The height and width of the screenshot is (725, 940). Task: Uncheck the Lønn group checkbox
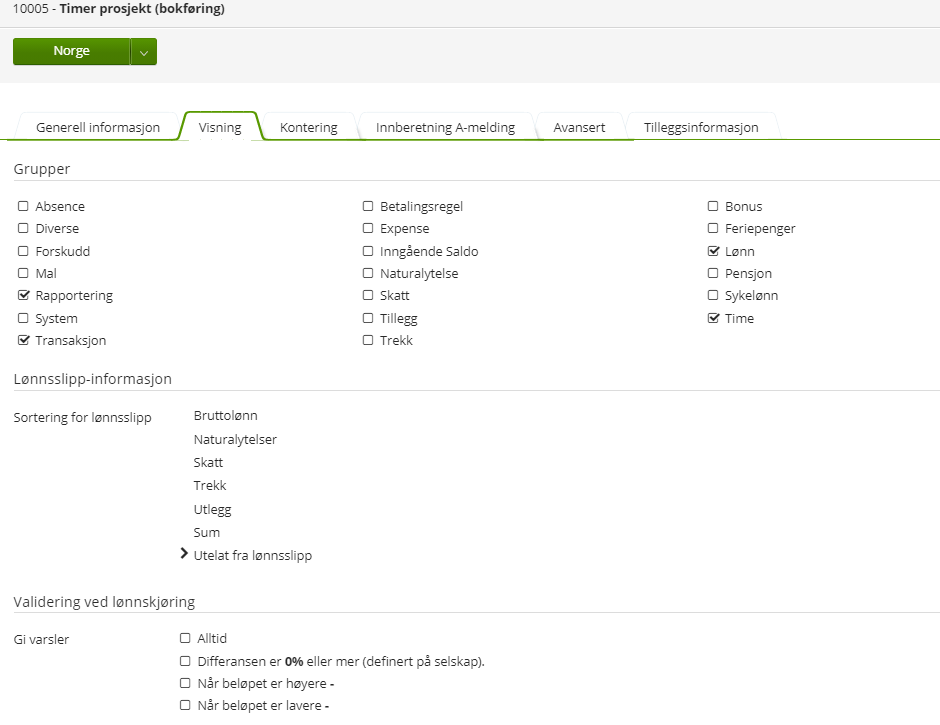click(713, 251)
